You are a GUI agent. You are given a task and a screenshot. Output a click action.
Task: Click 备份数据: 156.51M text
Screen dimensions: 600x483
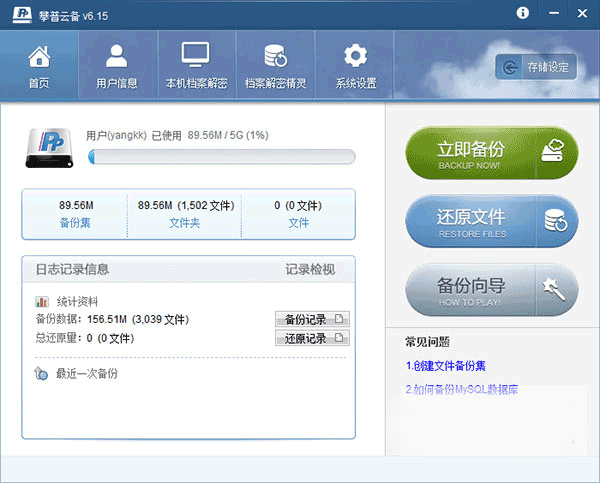(112, 319)
